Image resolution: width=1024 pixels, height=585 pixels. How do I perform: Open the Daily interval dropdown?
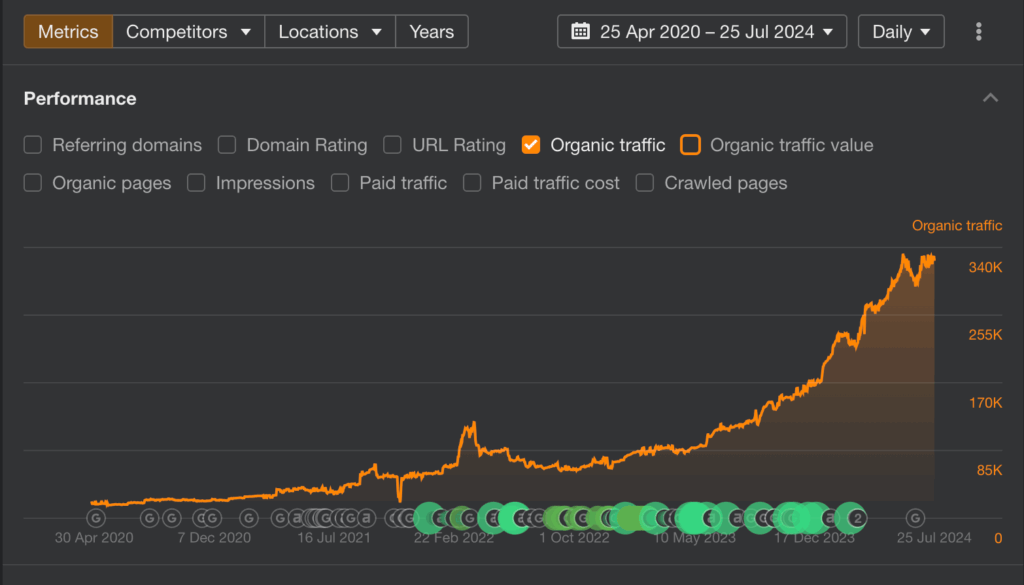901,32
